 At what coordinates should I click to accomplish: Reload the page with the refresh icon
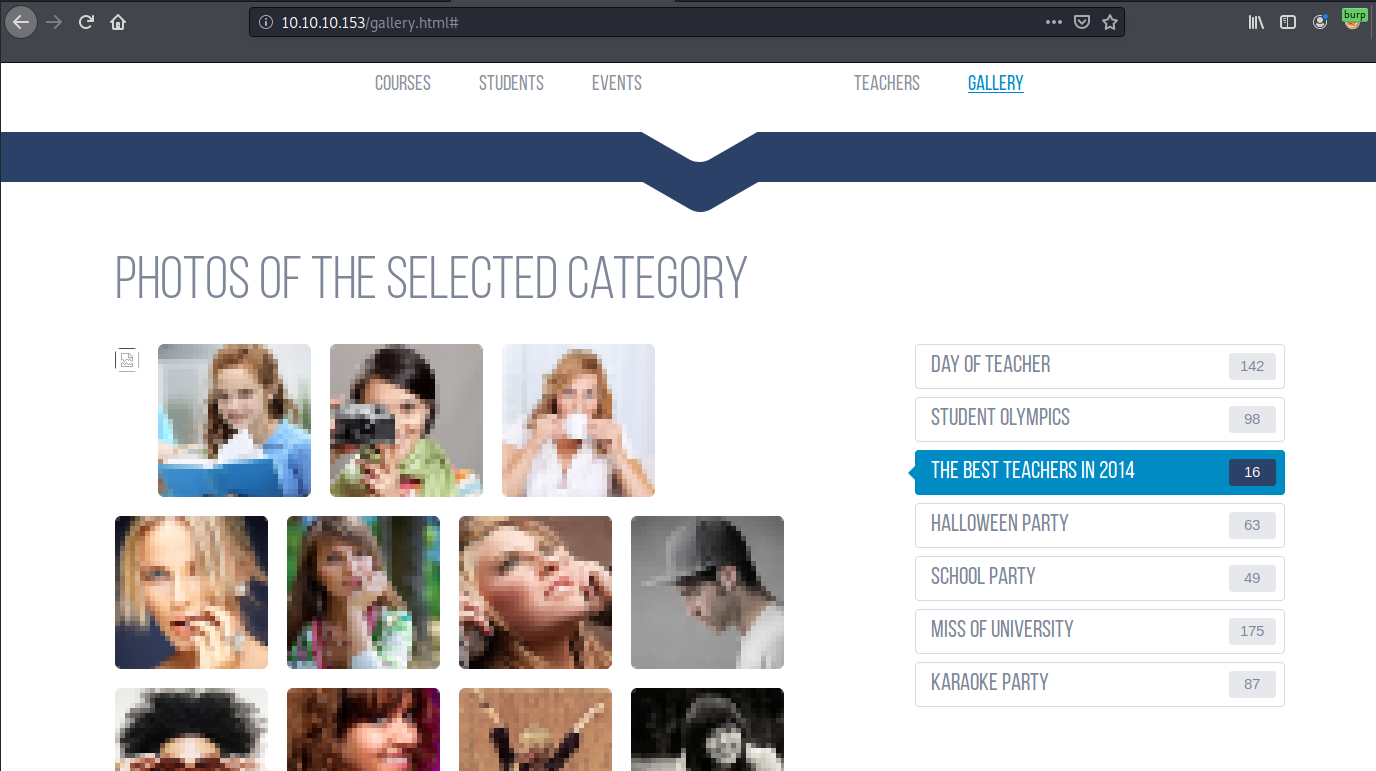[x=86, y=22]
